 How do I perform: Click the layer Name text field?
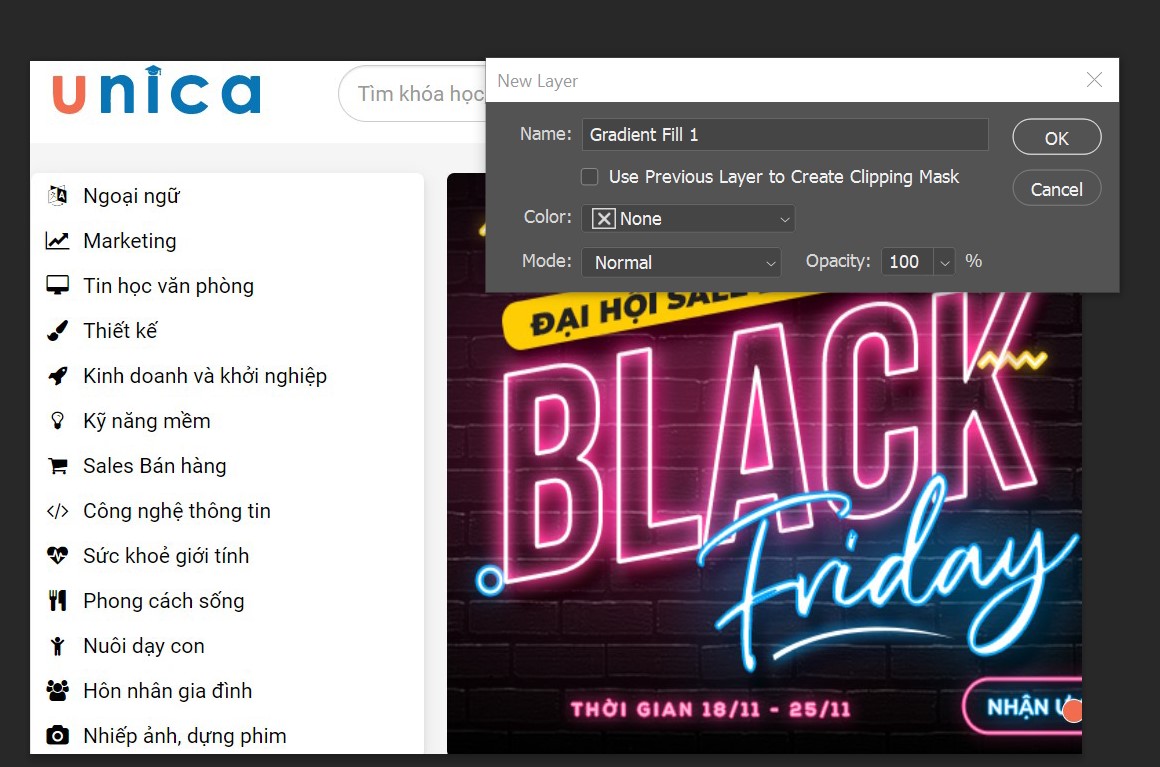(785, 135)
